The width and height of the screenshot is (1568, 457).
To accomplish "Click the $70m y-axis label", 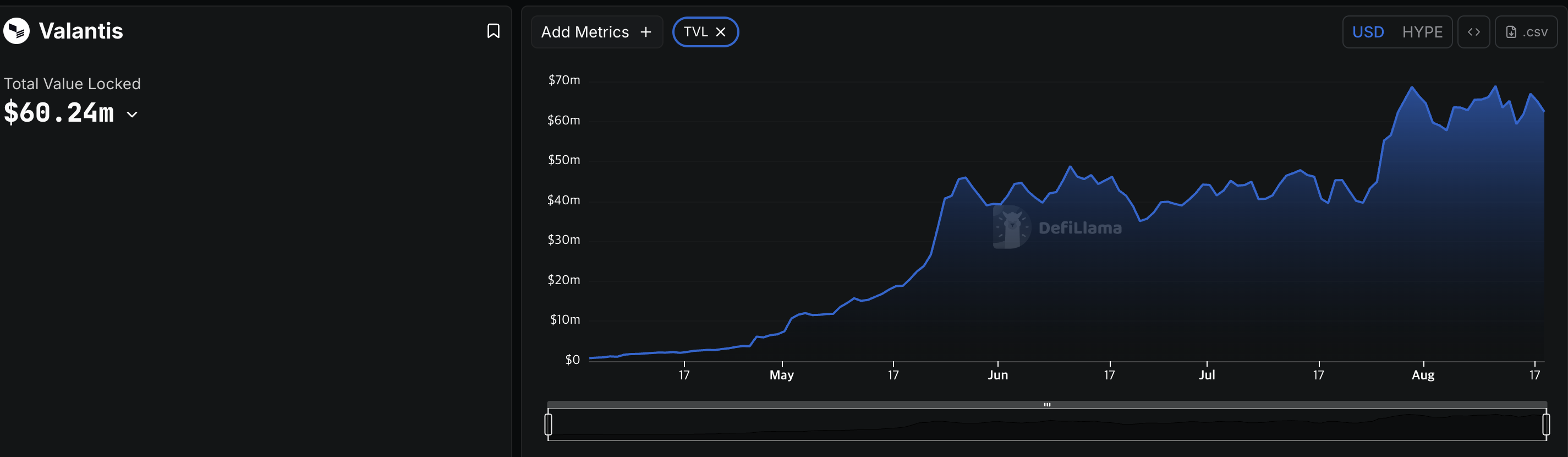I will click(x=563, y=80).
